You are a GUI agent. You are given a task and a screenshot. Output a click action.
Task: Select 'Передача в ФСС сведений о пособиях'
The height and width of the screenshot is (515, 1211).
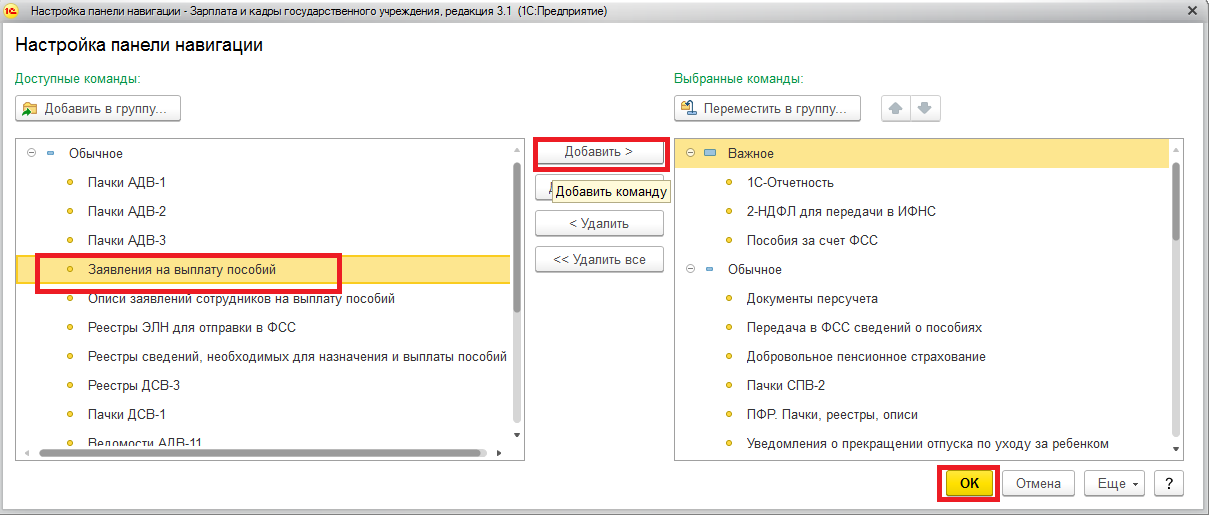922,327
